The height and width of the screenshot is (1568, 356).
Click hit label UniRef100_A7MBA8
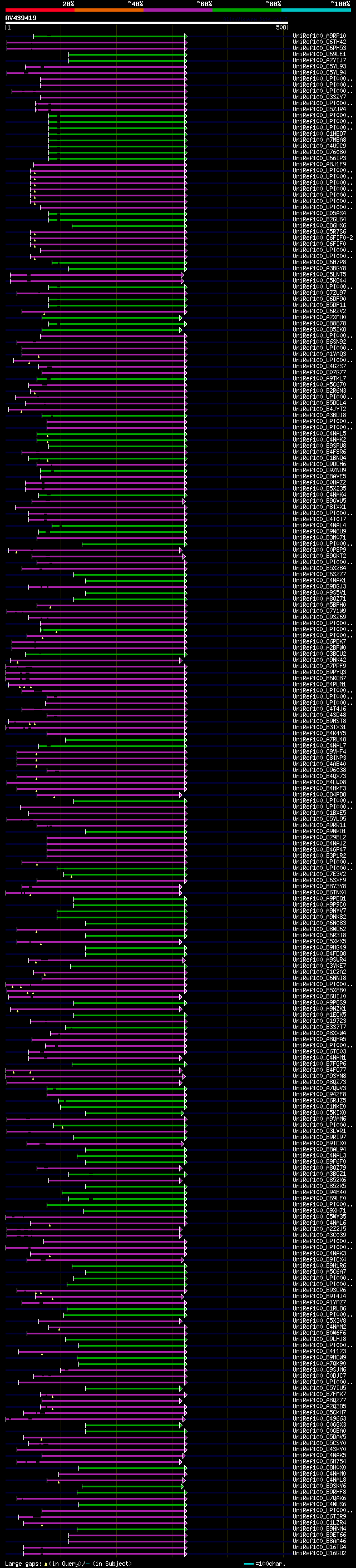[319, 140]
